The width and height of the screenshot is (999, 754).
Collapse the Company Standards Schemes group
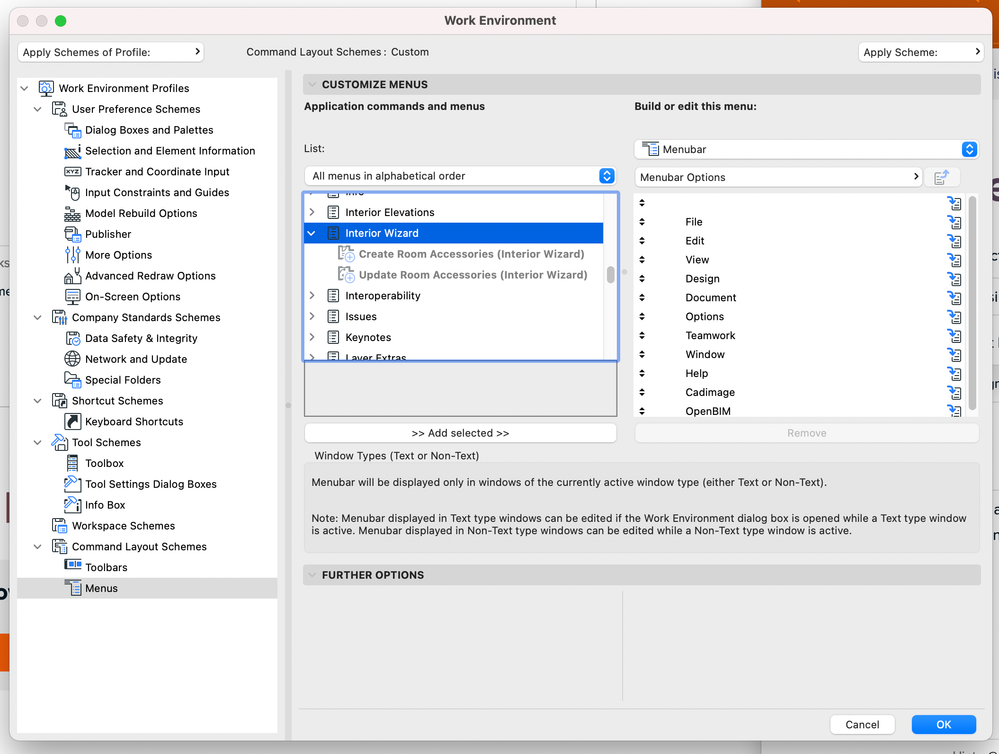point(38,317)
